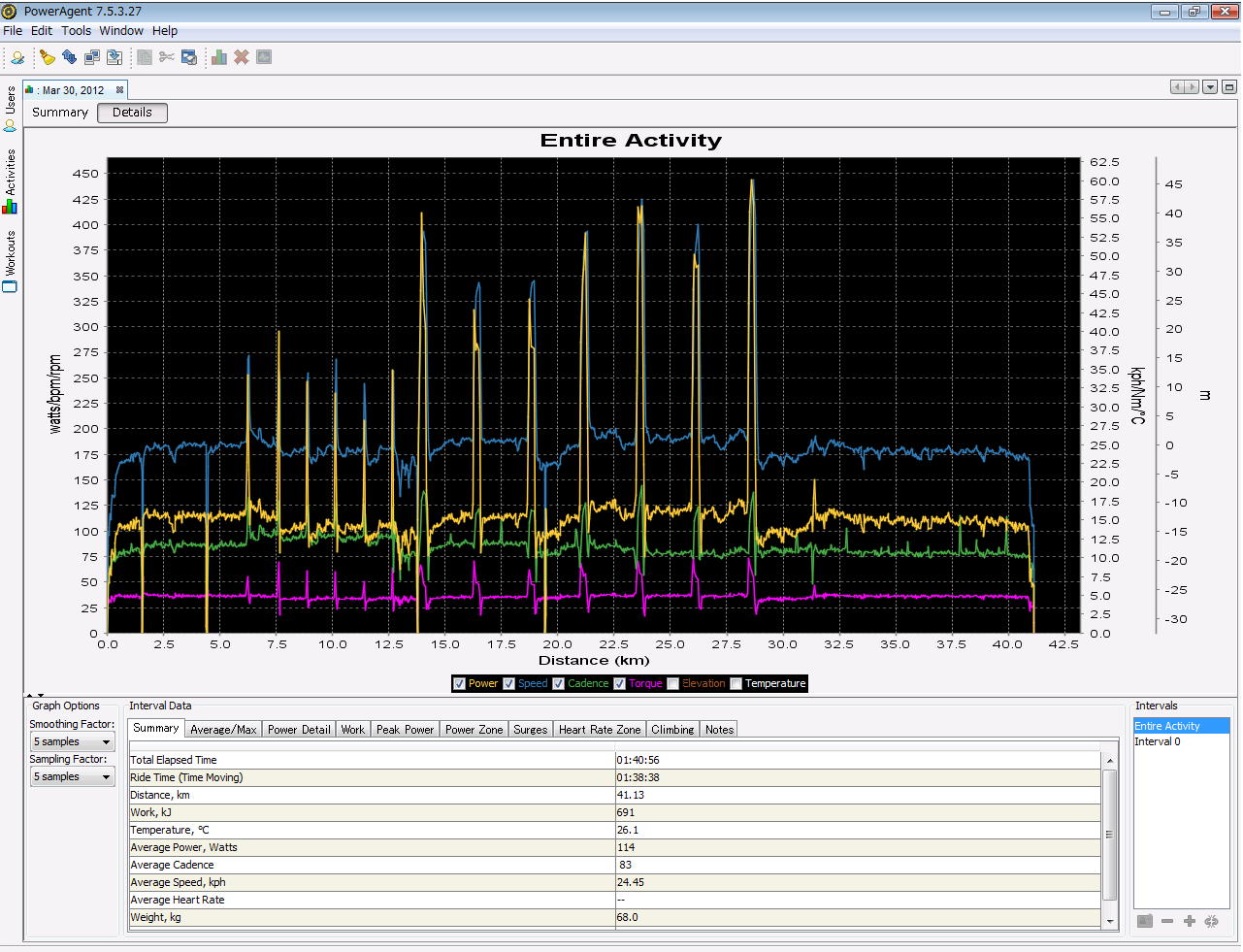Click the Average Power value 114
1243x952 pixels.
(x=625, y=847)
